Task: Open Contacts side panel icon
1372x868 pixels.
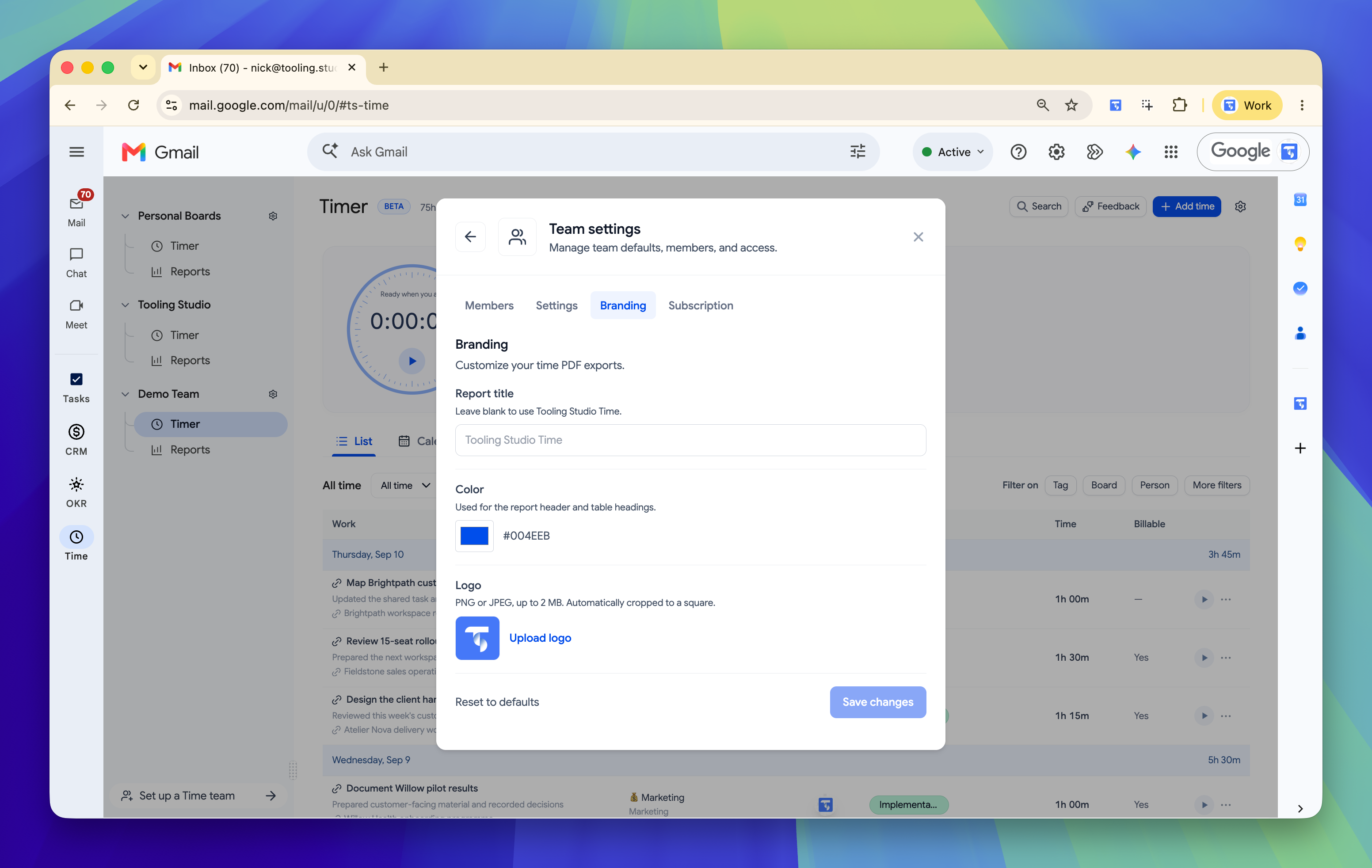Action: coord(1300,333)
